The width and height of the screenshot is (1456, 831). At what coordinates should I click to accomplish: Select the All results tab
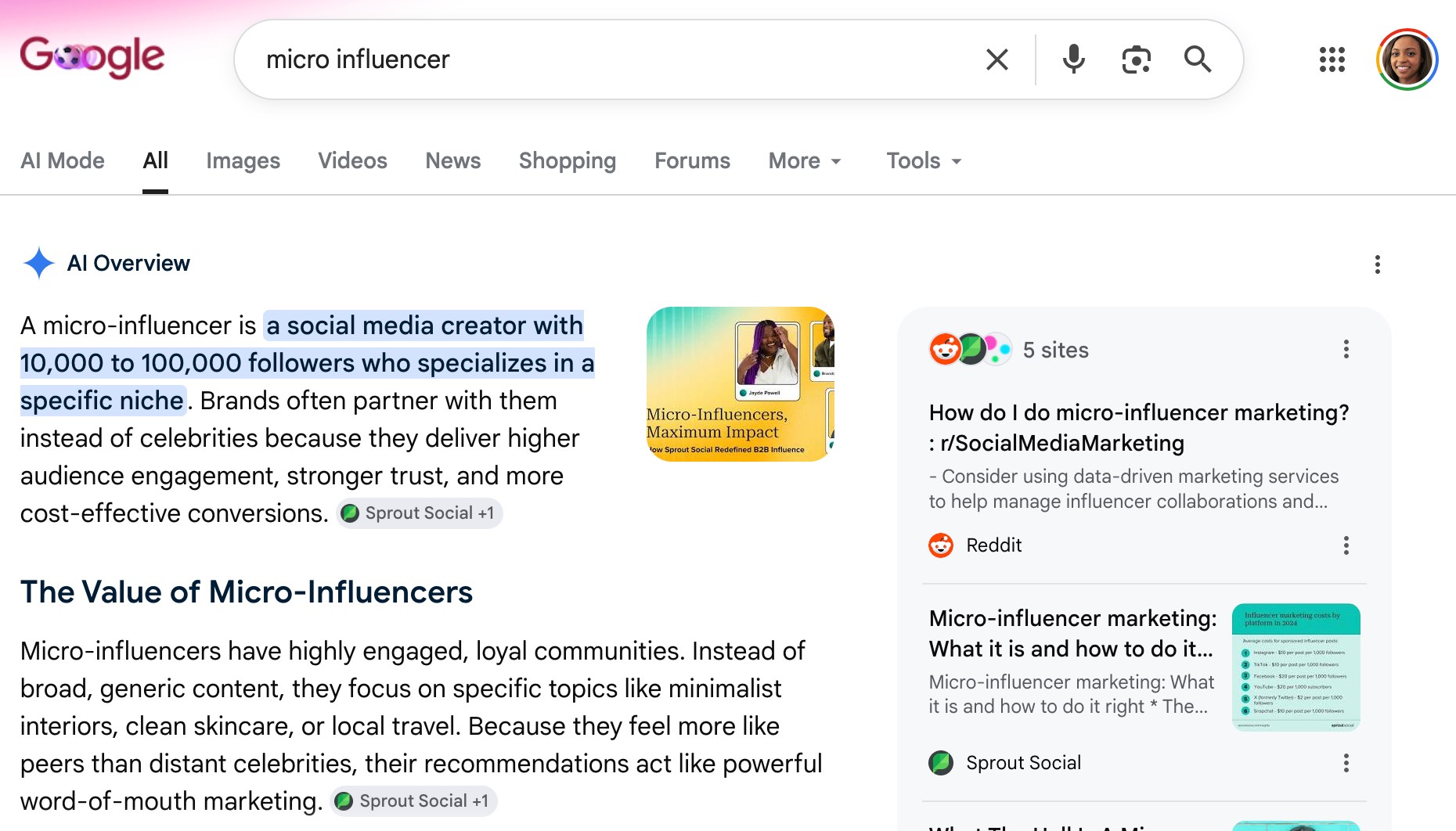pos(155,160)
